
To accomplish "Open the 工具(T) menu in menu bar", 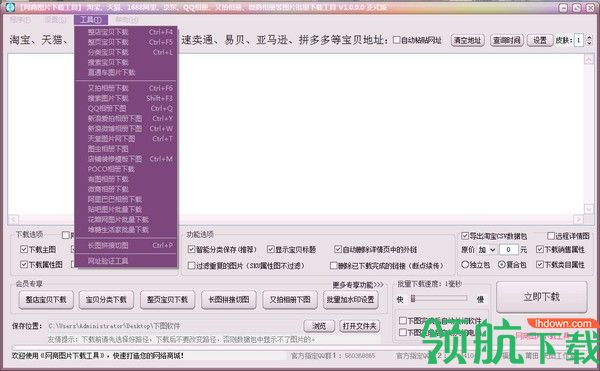I will click(91, 20).
